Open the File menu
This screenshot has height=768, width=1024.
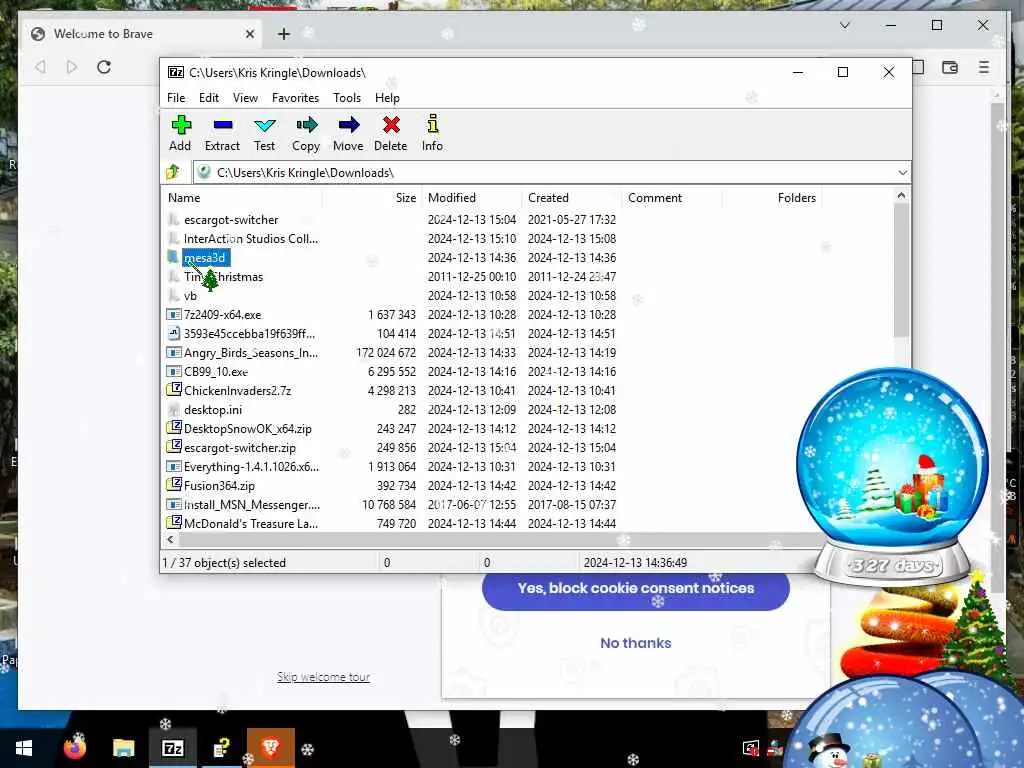tap(176, 98)
